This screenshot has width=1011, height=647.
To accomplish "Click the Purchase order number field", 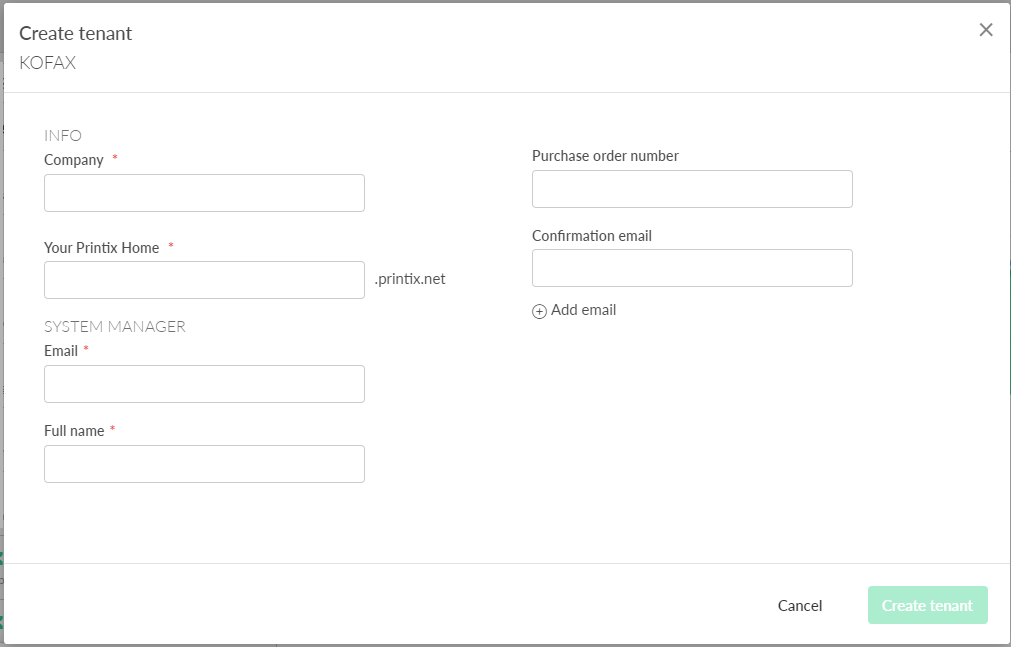I will pyautogui.click(x=692, y=189).
